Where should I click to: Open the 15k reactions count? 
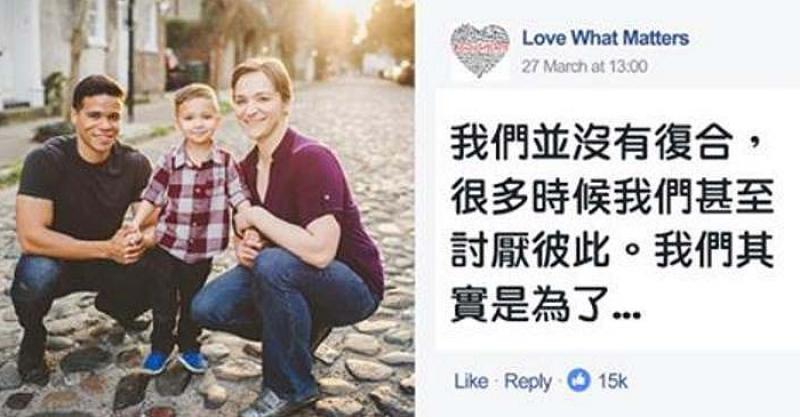(613, 381)
